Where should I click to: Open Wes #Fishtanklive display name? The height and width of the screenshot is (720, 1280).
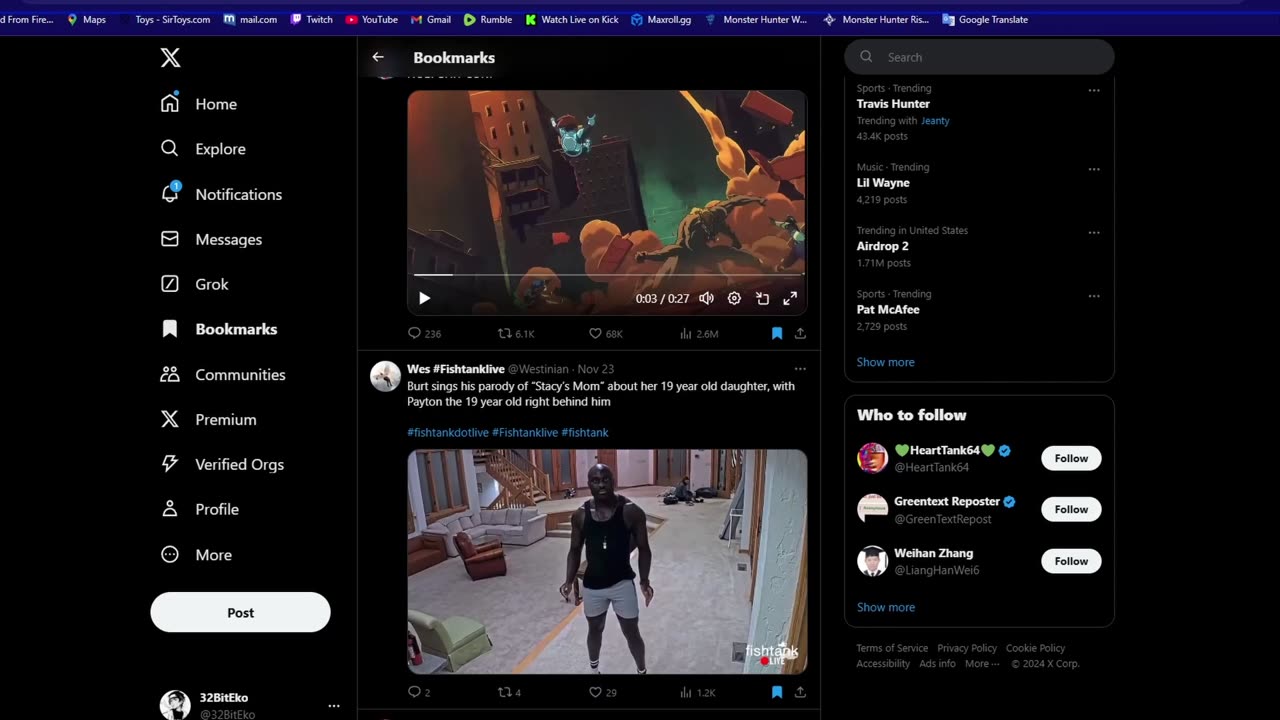[x=455, y=369]
